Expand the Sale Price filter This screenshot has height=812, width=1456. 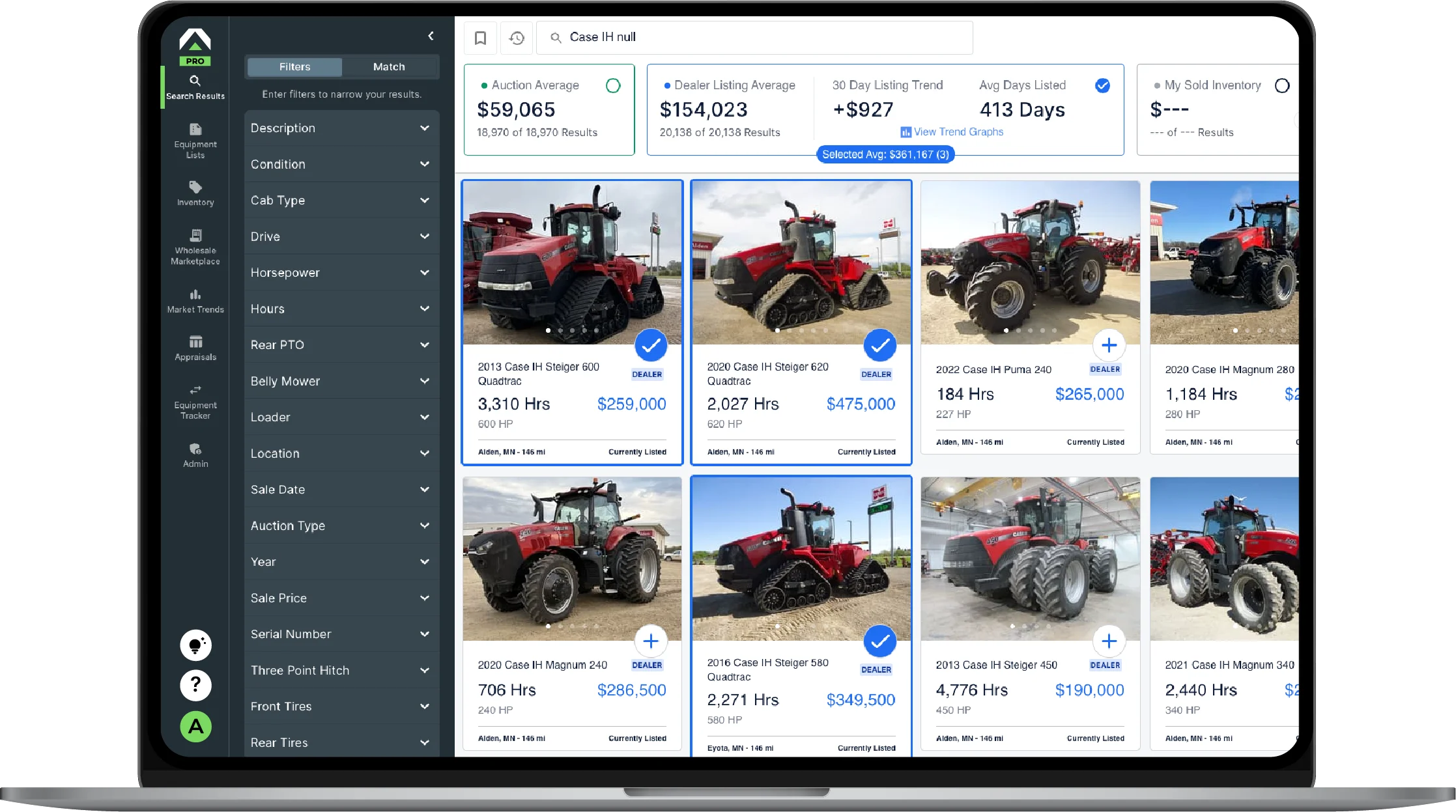[x=341, y=598]
